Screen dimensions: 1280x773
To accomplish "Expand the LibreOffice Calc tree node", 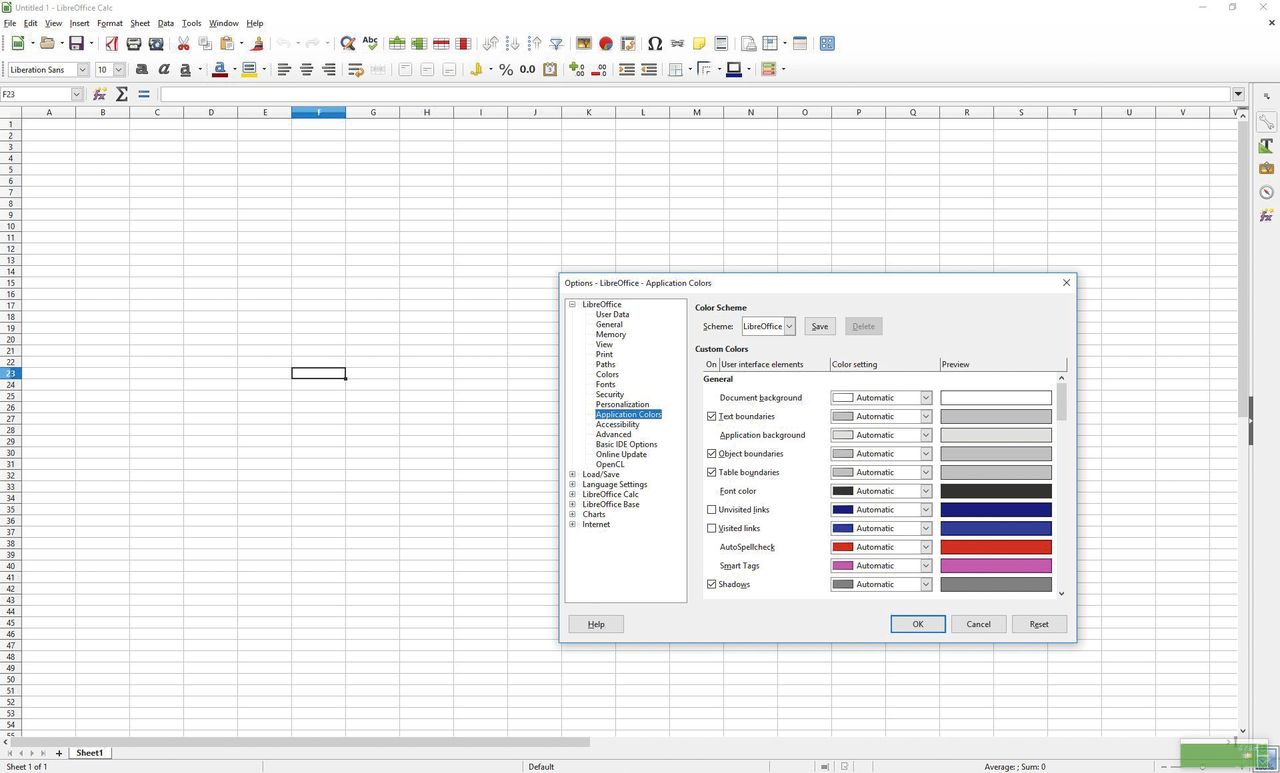I will coord(573,494).
